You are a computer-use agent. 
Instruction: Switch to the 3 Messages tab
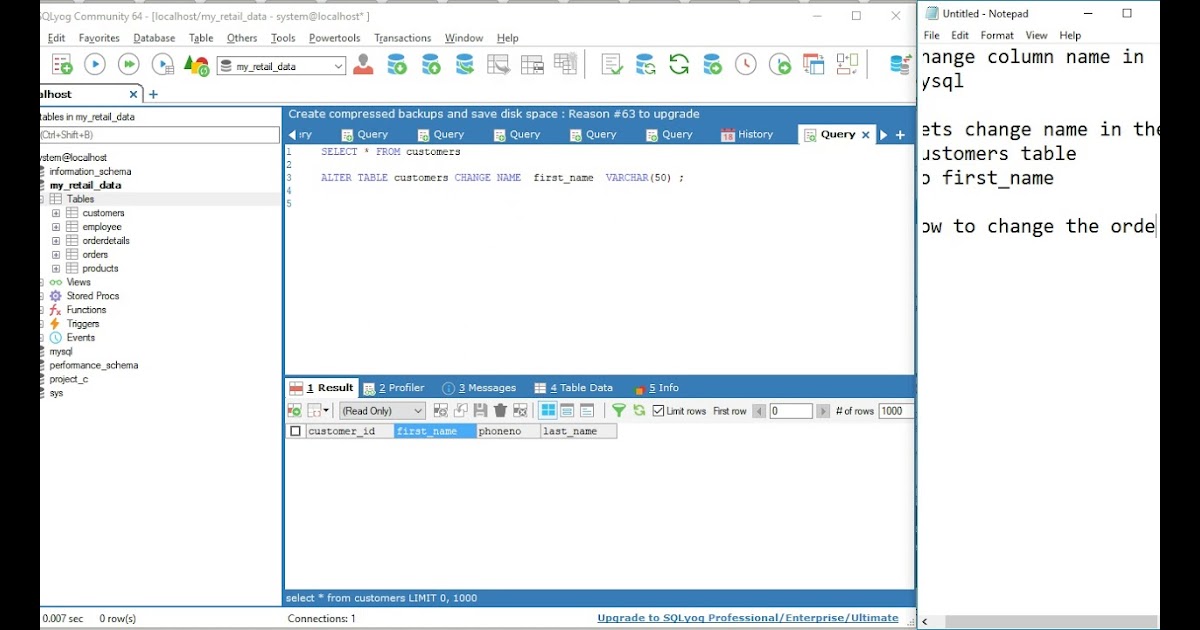pyautogui.click(x=479, y=388)
